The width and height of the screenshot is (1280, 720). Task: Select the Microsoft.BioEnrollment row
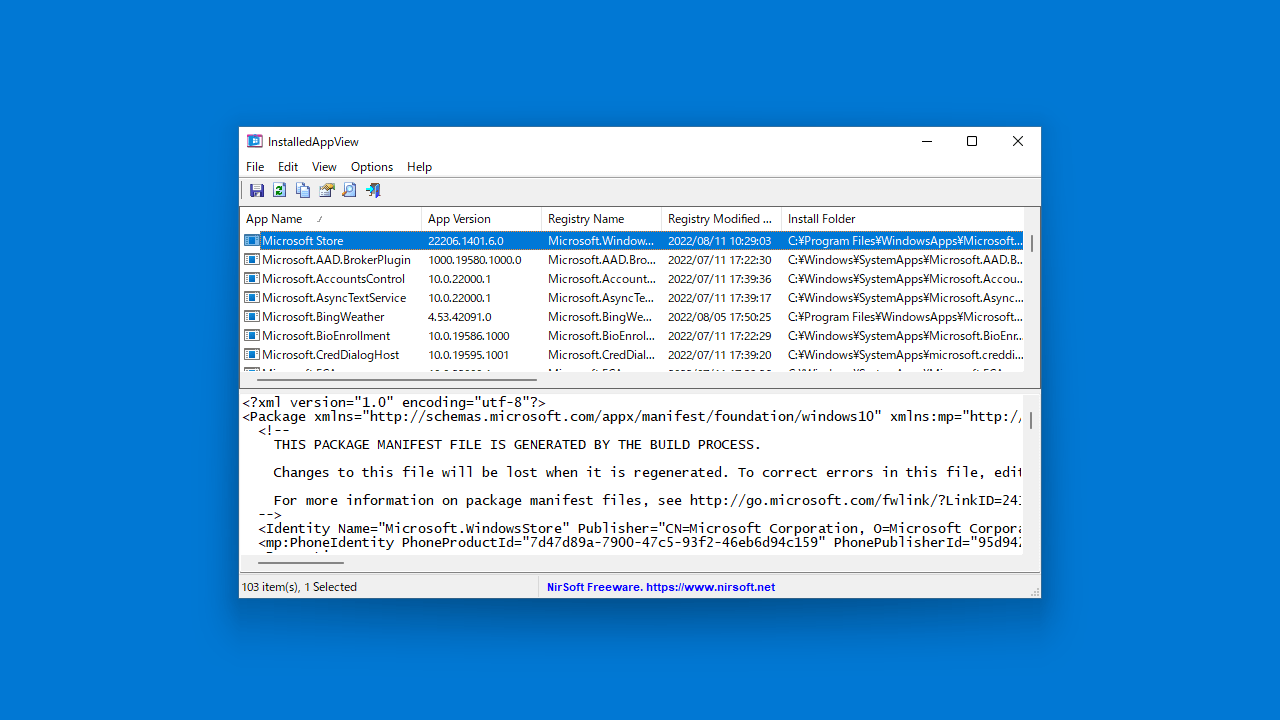point(632,336)
